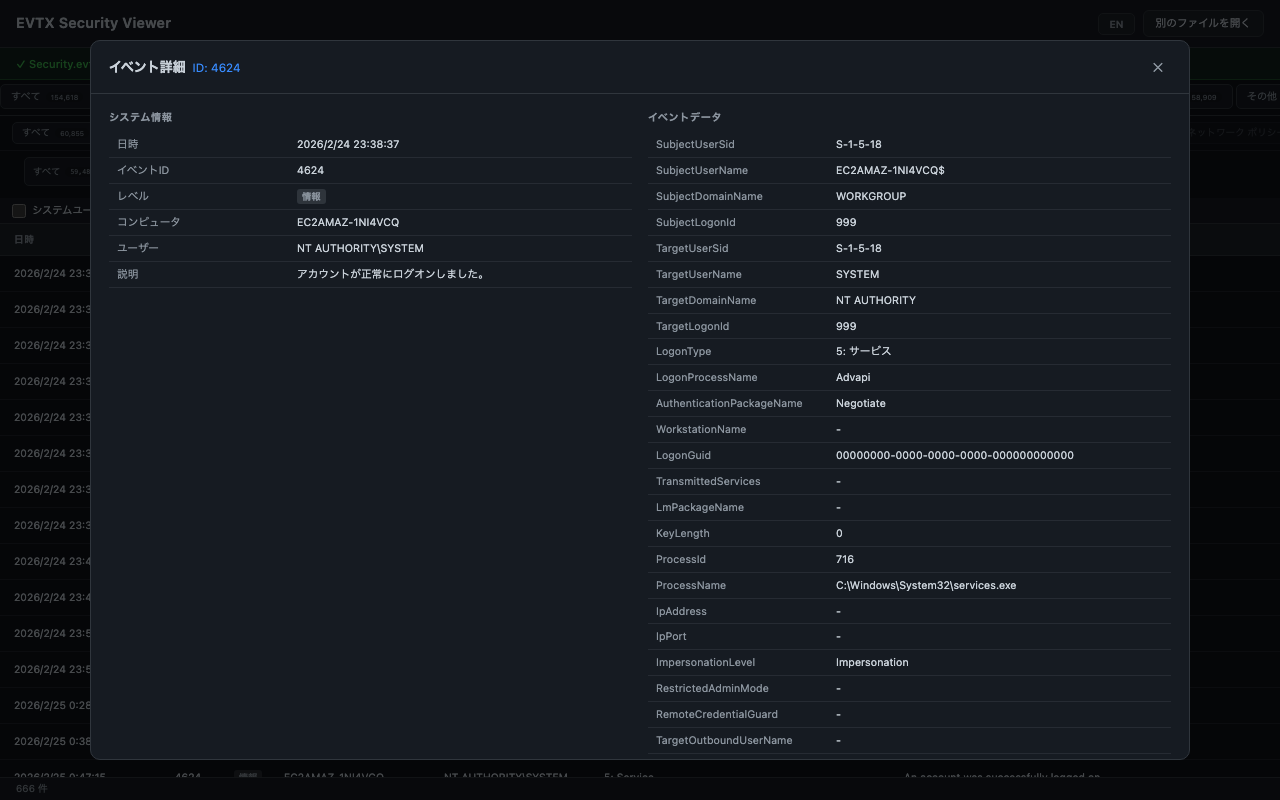Select the すべて 154,618 tab
Screen dimensions: 1280x800
pyautogui.click(x=45, y=96)
